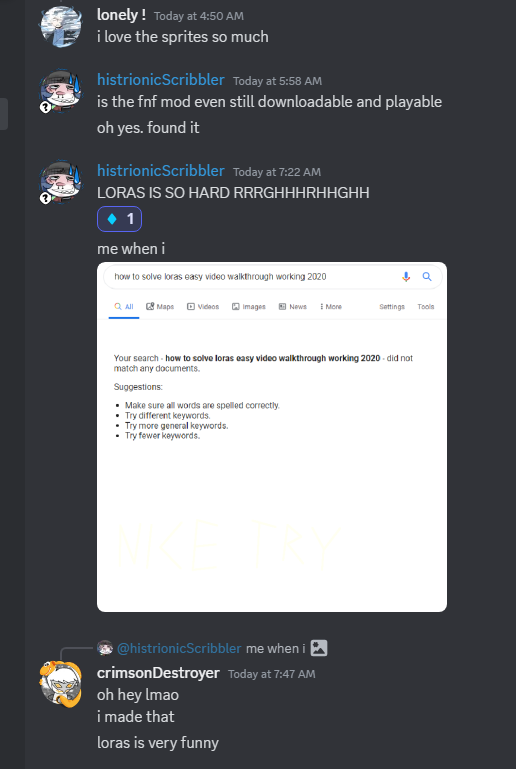516x769 pixels.
Task: Open the More menu in the search image
Action: pyautogui.click(x=331, y=307)
